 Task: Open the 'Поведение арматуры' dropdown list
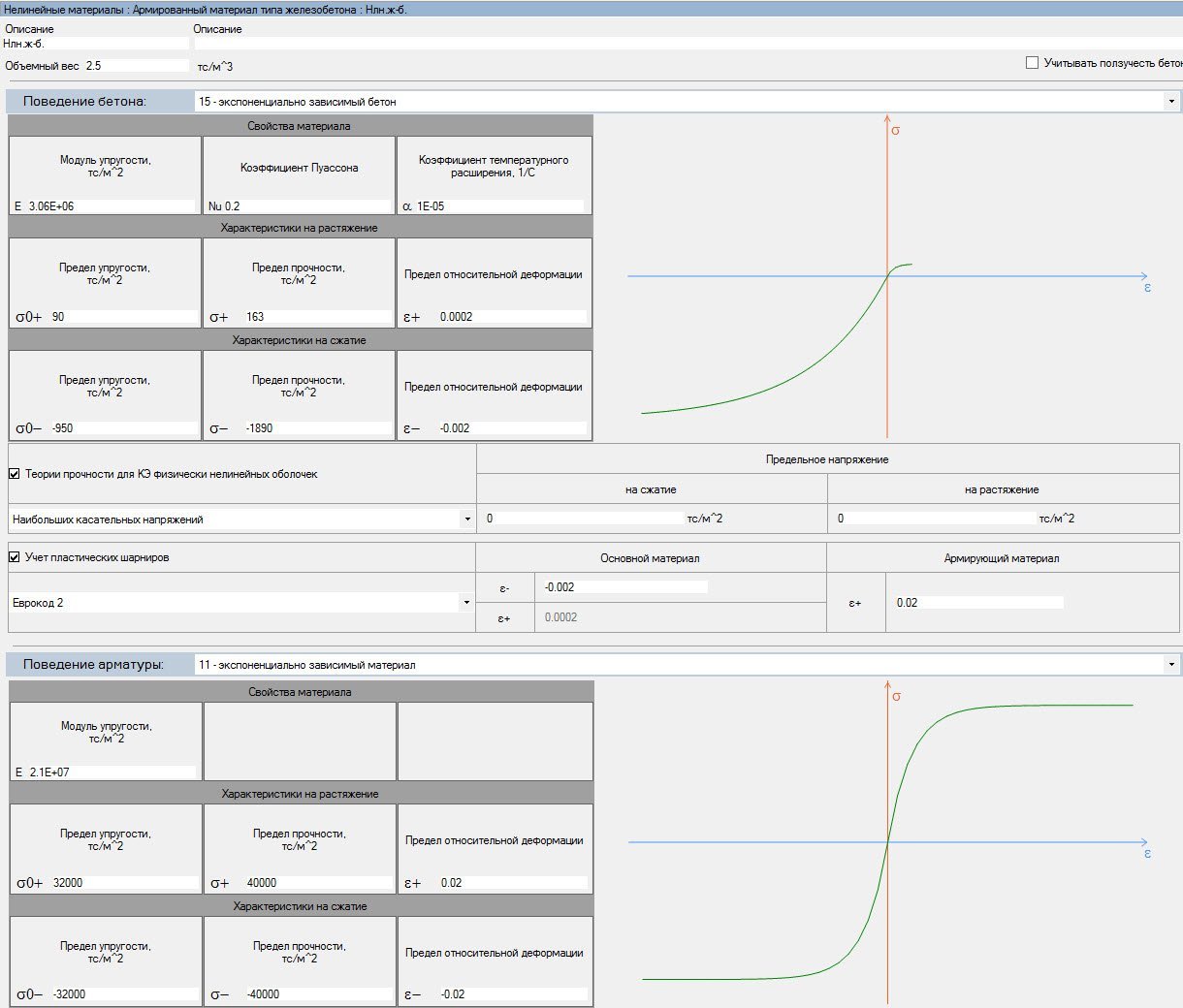coord(1171,665)
